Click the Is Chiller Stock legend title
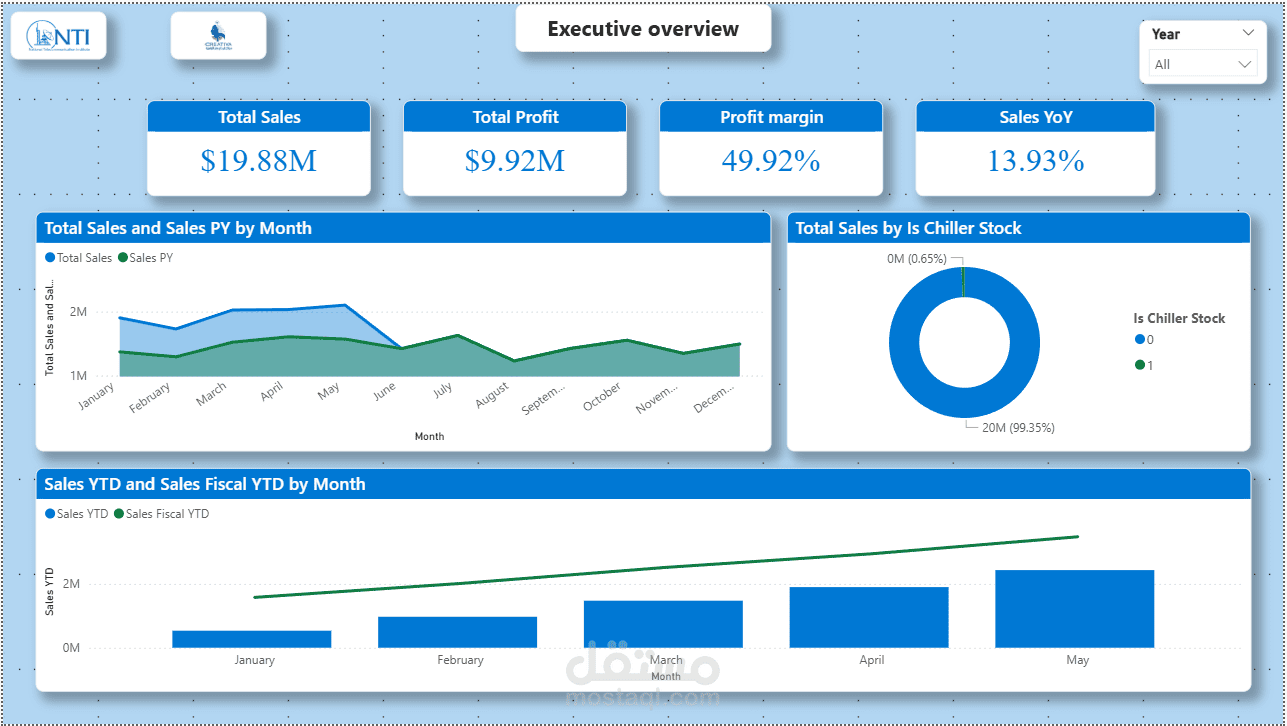Screen dimensions: 1287x726 point(1179,318)
